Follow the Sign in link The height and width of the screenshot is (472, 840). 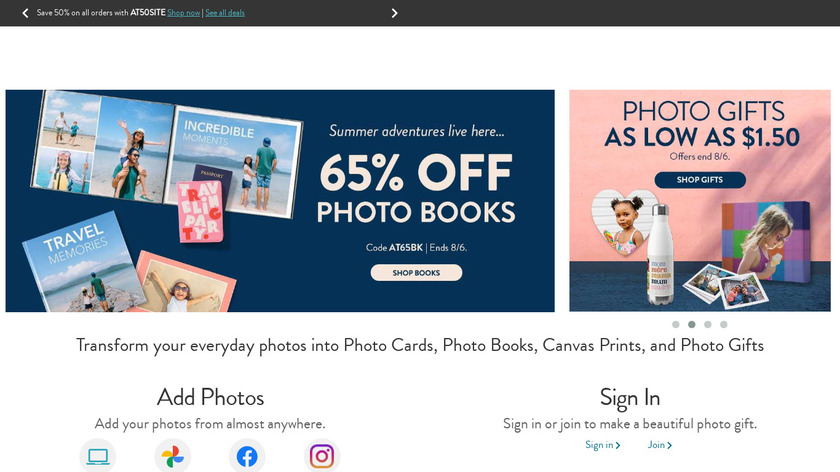(599, 445)
